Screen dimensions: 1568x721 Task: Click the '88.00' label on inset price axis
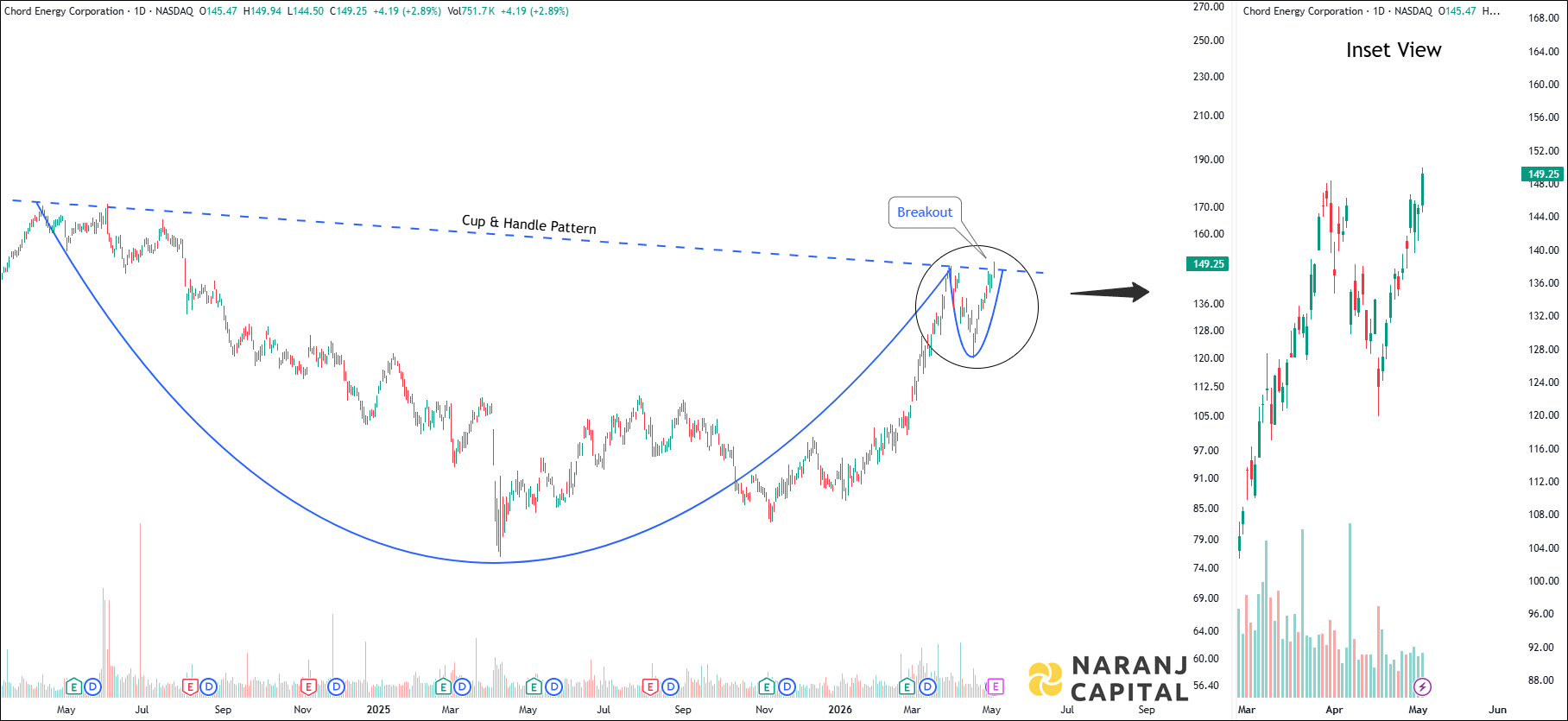(x=1541, y=680)
